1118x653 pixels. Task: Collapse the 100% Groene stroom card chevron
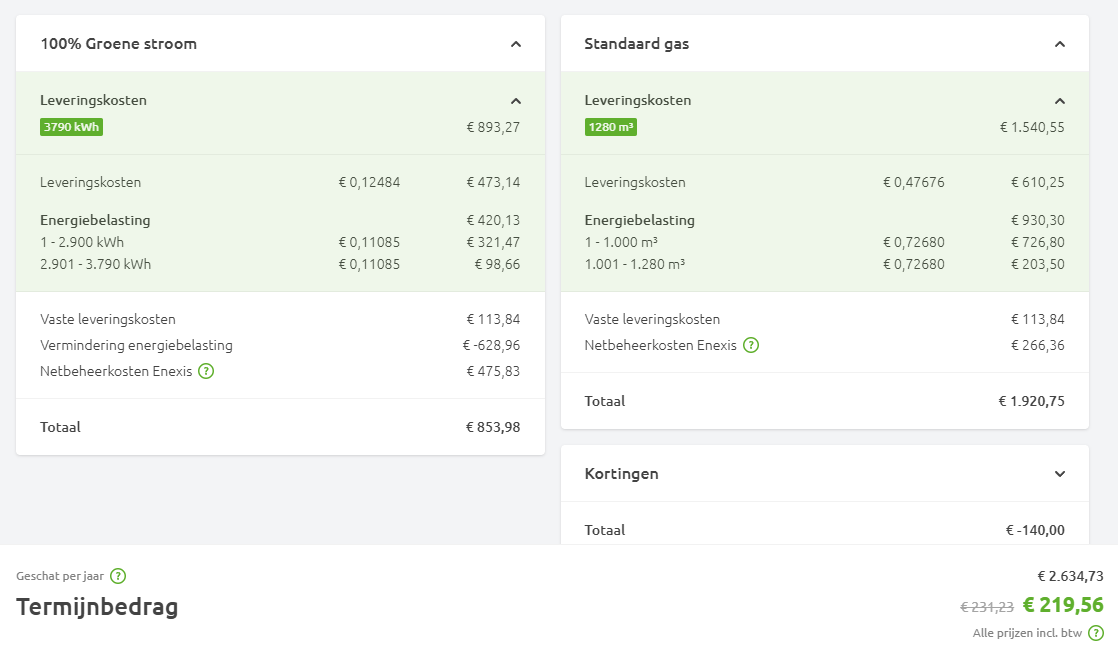click(516, 44)
